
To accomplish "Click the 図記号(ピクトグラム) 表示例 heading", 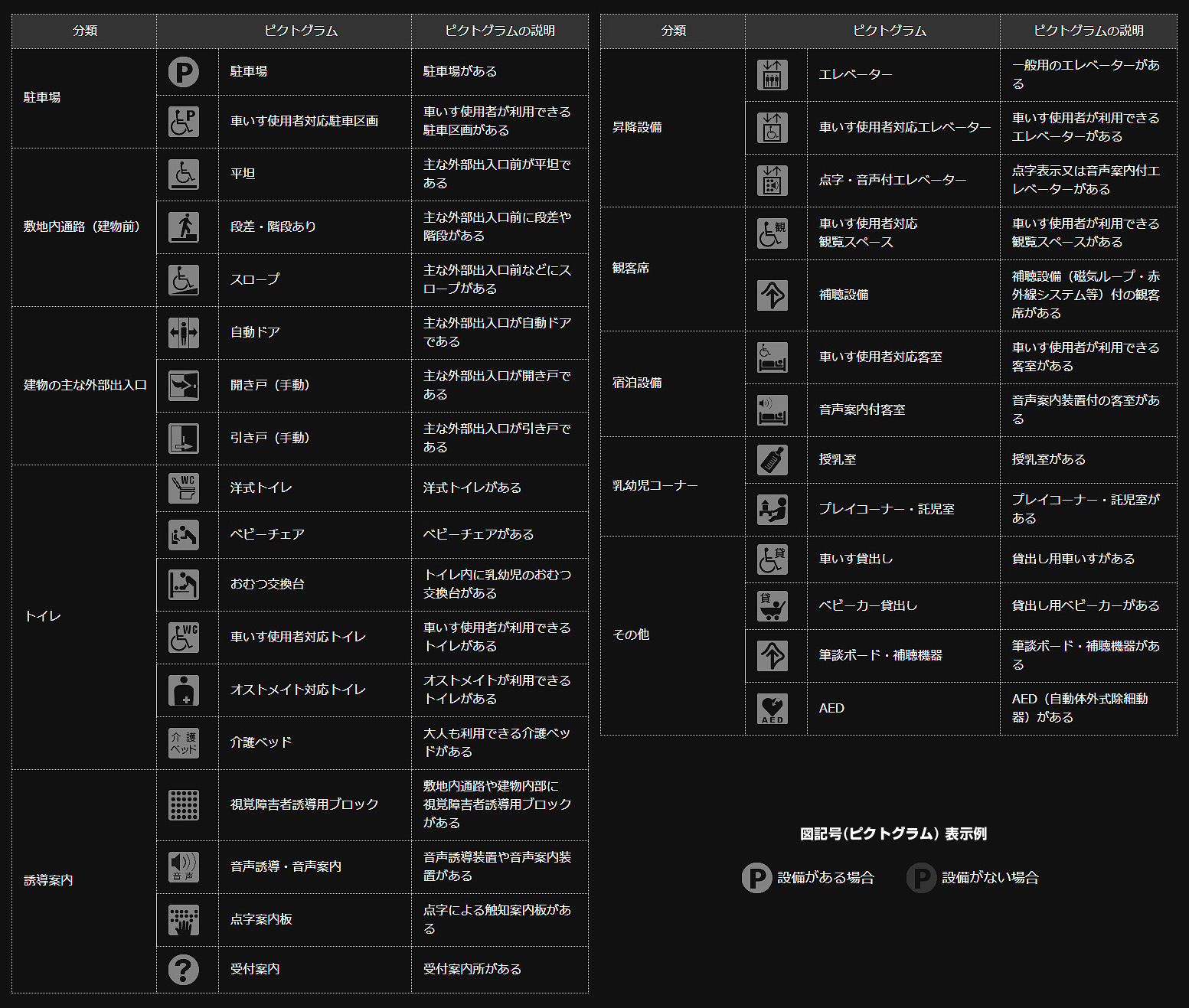I will [893, 833].
